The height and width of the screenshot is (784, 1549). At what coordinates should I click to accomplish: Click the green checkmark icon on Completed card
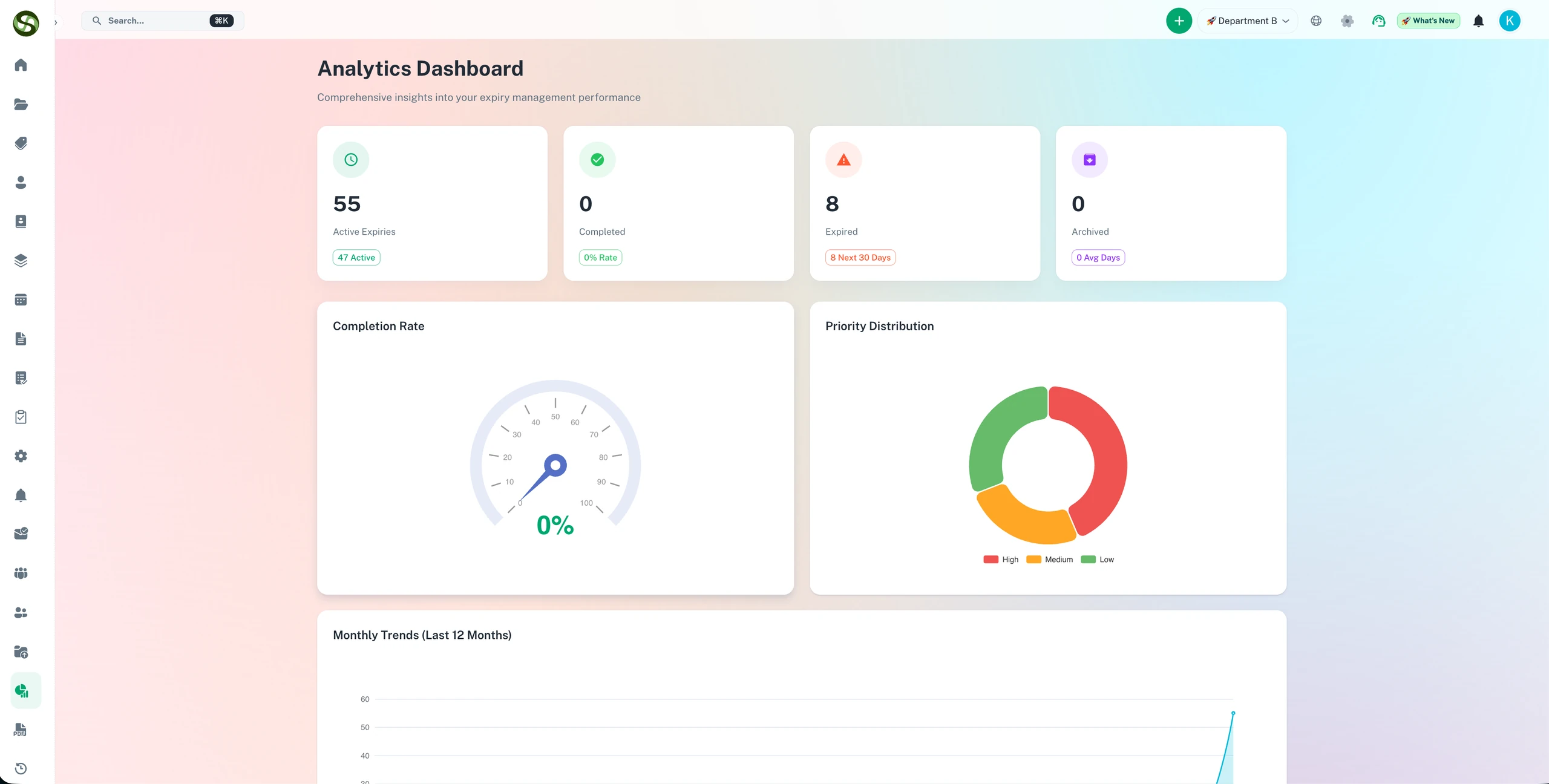tap(597, 160)
